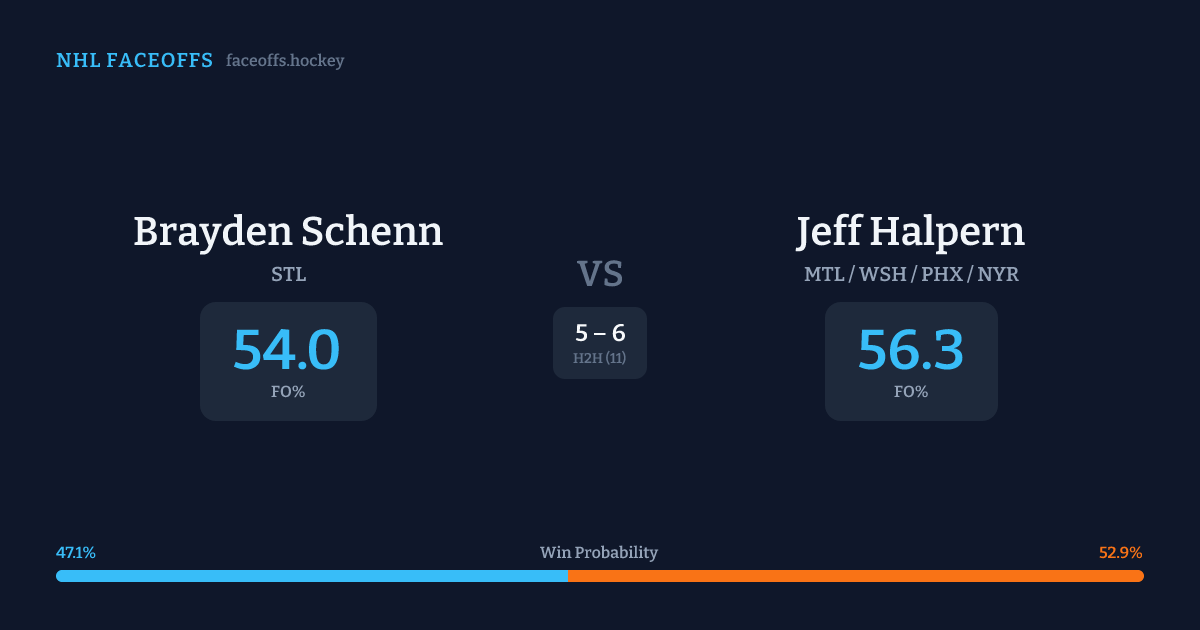The width and height of the screenshot is (1200, 630).
Task: Click the 52.9% win probability label
Action: pos(1120,553)
